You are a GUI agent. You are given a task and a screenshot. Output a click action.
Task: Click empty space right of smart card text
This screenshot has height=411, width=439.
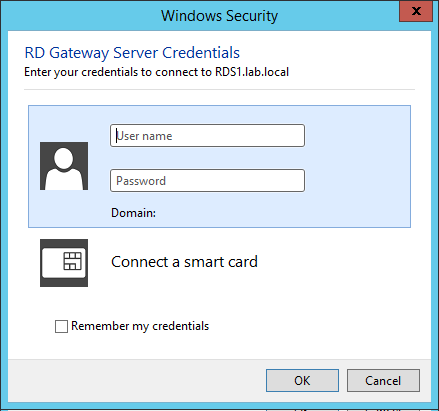tap(333, 263)
